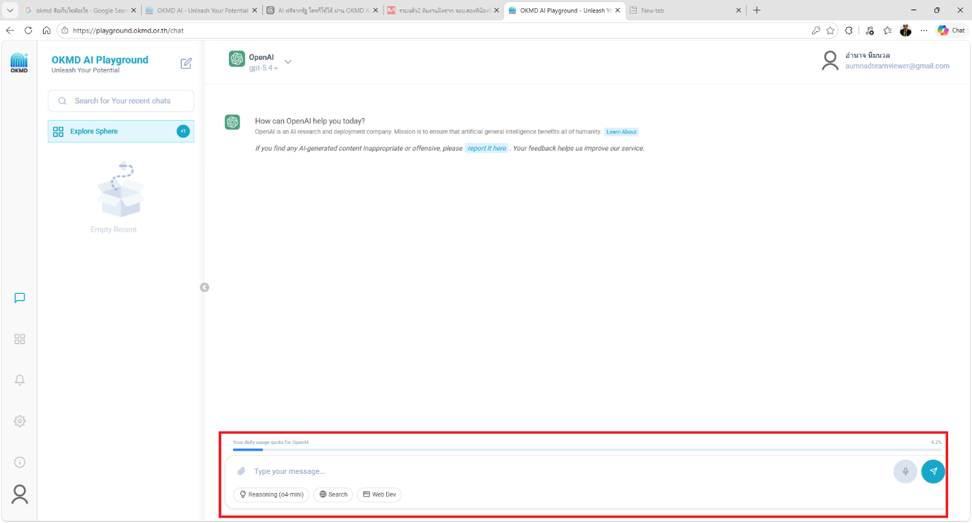972x523 pixels.
Task: Open settings with the gear icon
Action: pos(20,421)
